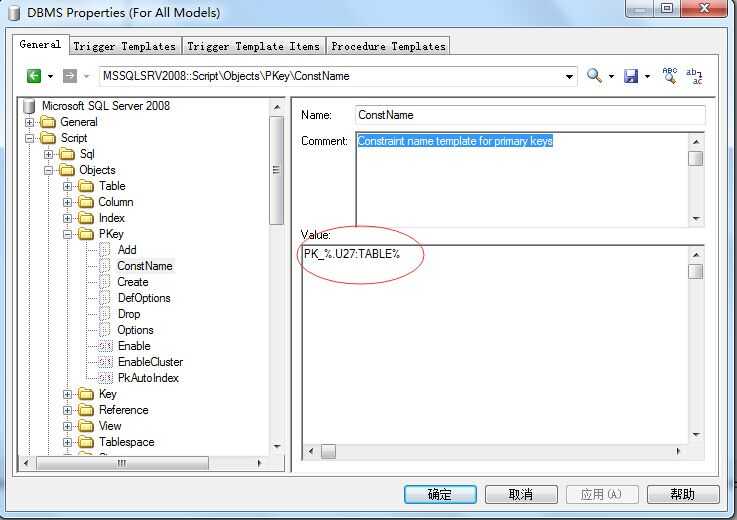Screen dimensions: 737x520
Task: Click the green back navigation arrow icon
Action: (x=34, y=76)
